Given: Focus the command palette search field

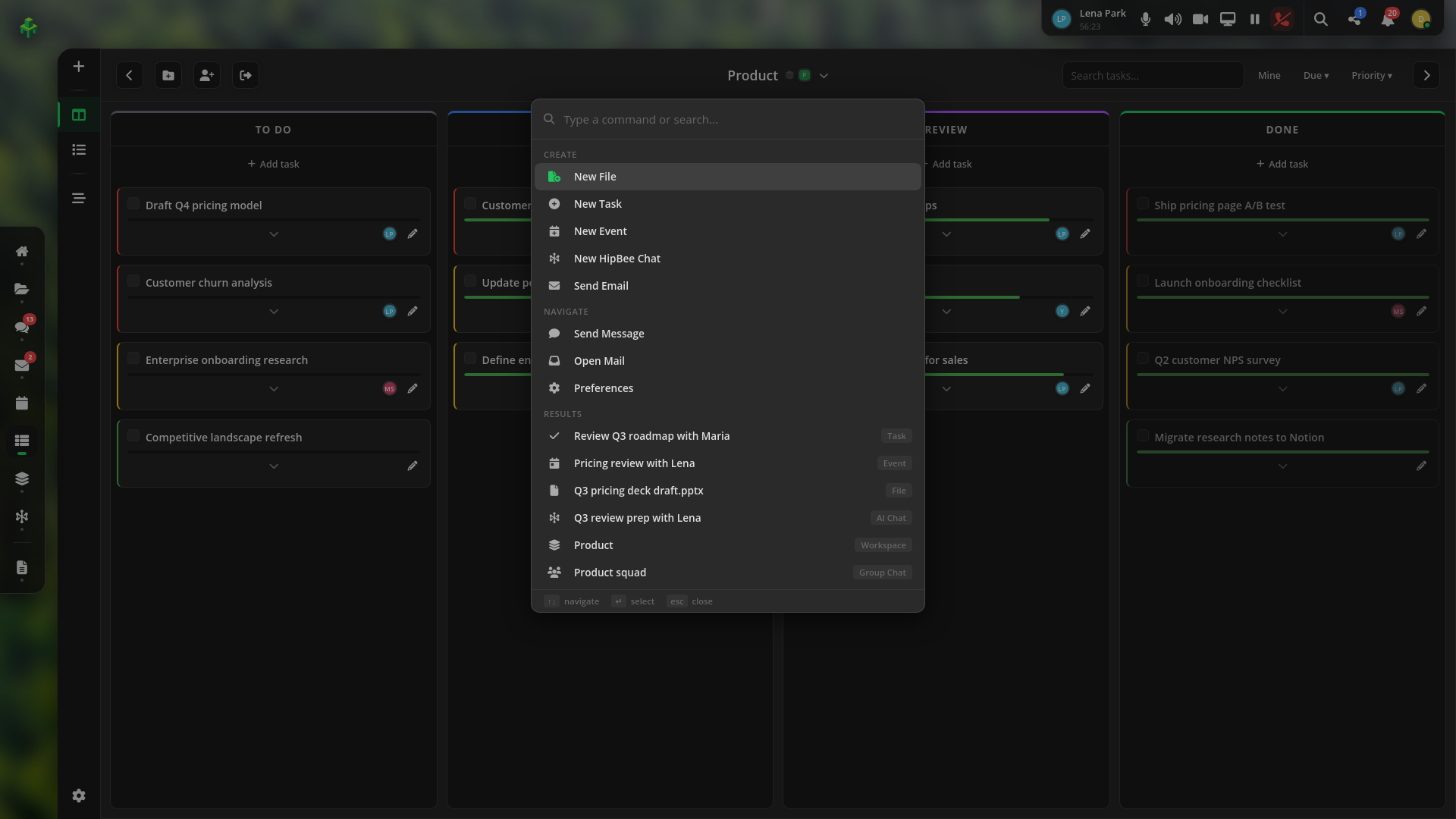Looking at the screenshot, I should 728,120.
